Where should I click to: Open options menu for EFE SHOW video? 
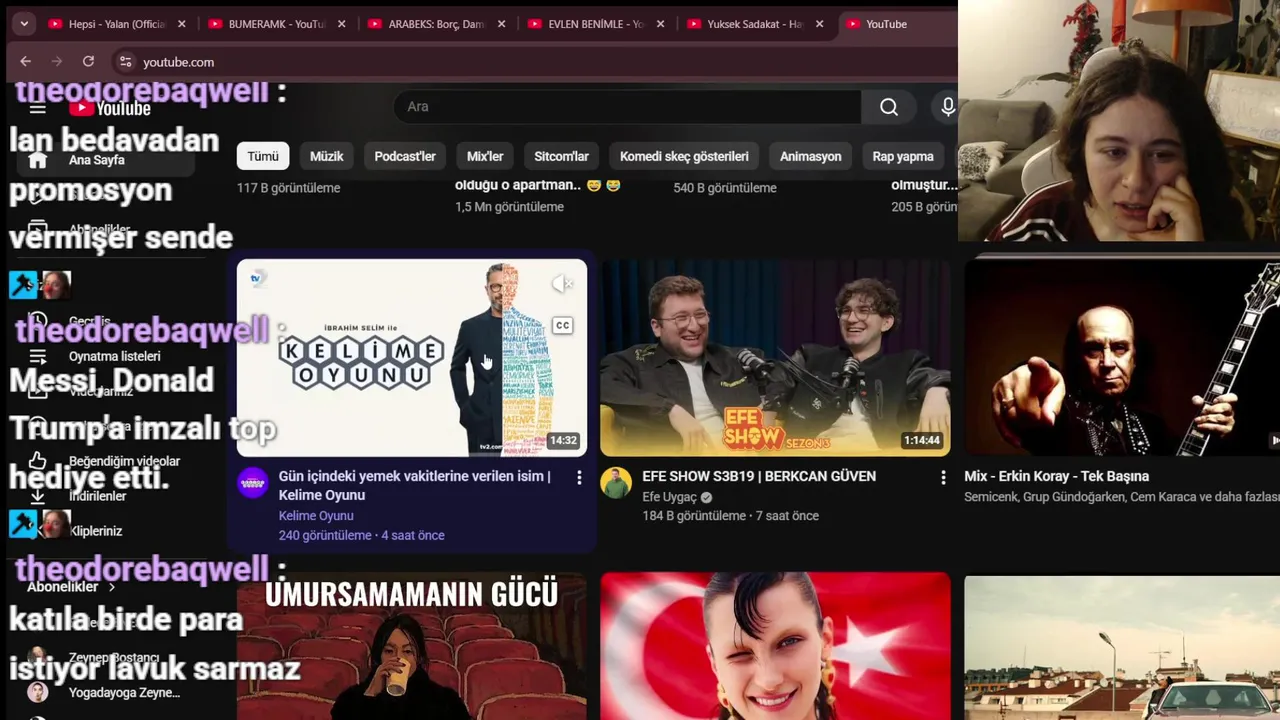coord(943,478)
